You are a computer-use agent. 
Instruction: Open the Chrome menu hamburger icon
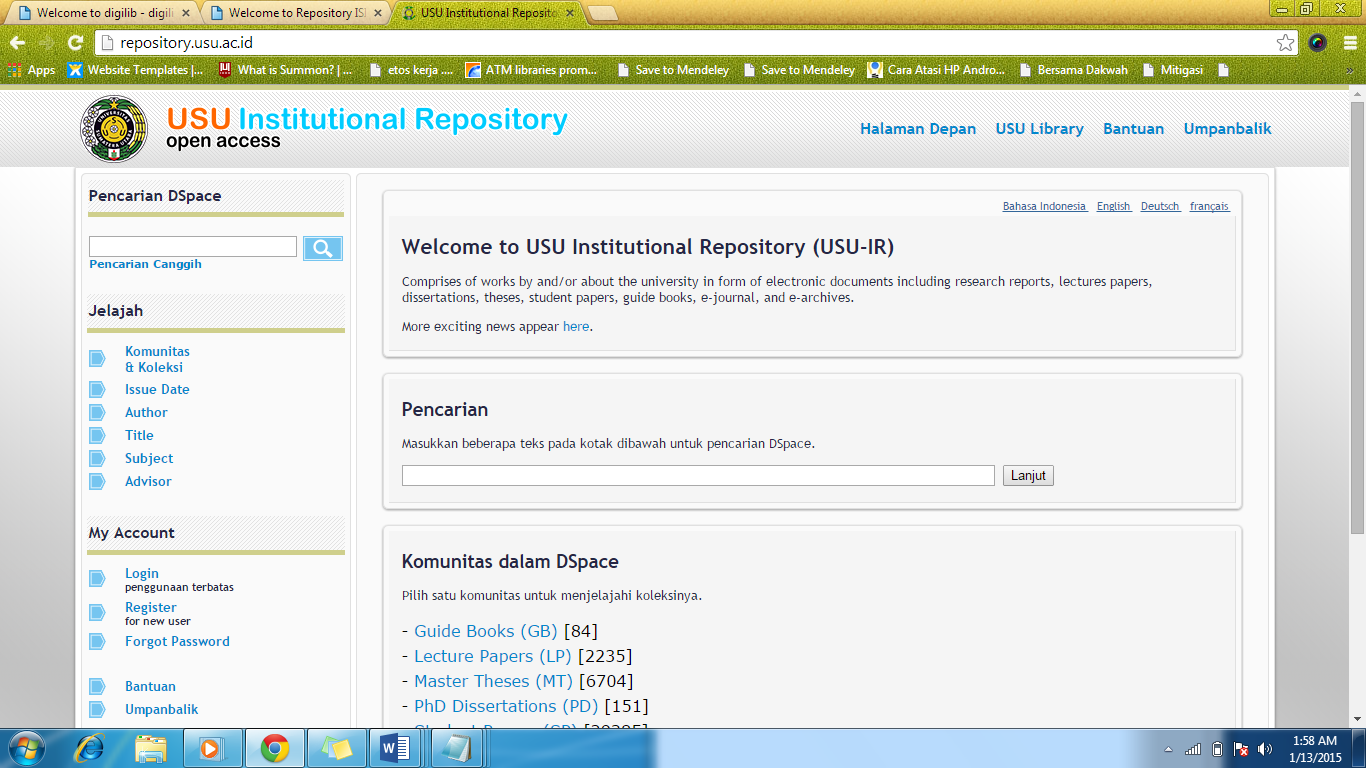click(x=1348, y=42)
